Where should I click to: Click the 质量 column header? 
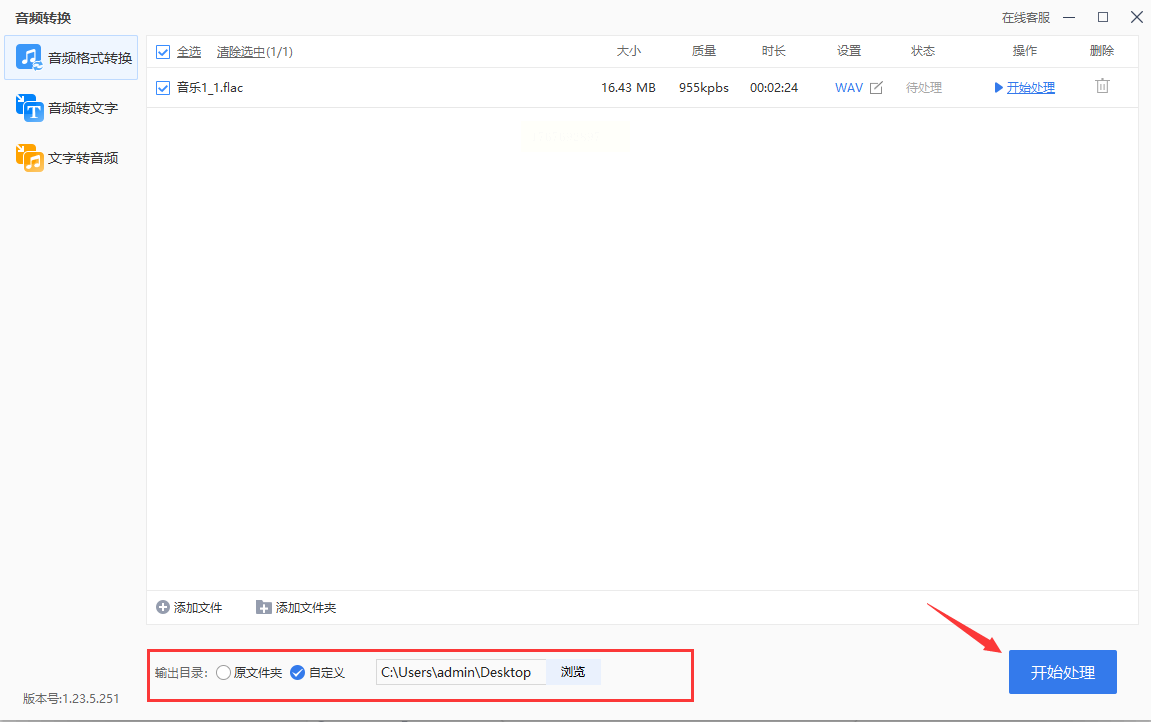point(704,51)
